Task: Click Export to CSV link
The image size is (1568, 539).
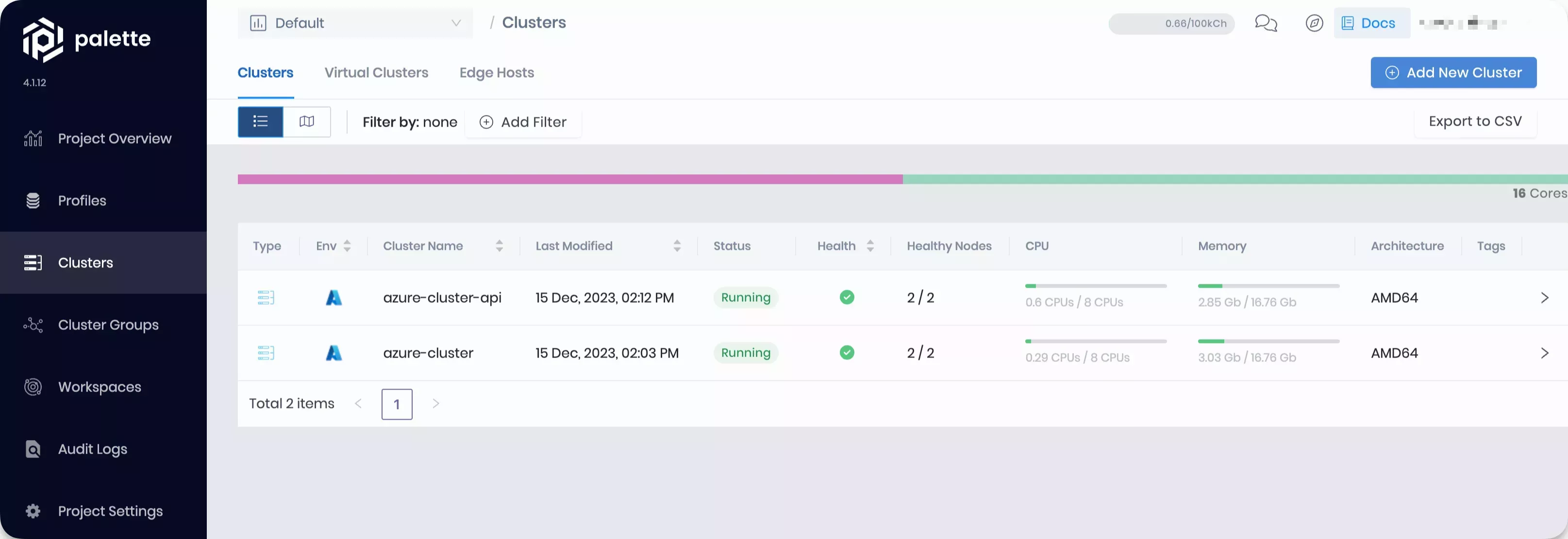Action: pyautogui.click(x=1475, y=122)
